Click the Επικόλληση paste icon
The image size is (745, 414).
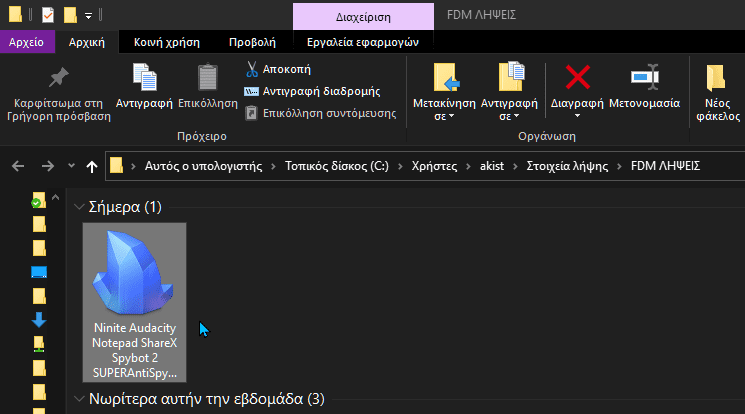[208, 77]
